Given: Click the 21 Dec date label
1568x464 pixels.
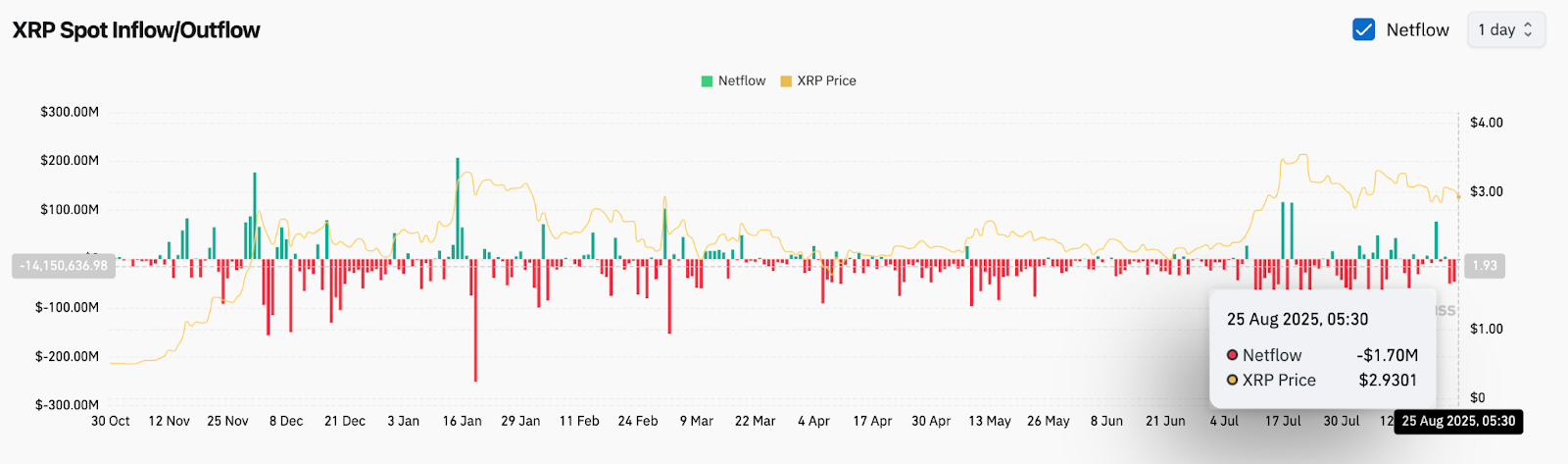Looking at the screenshot, I should 345,421.
